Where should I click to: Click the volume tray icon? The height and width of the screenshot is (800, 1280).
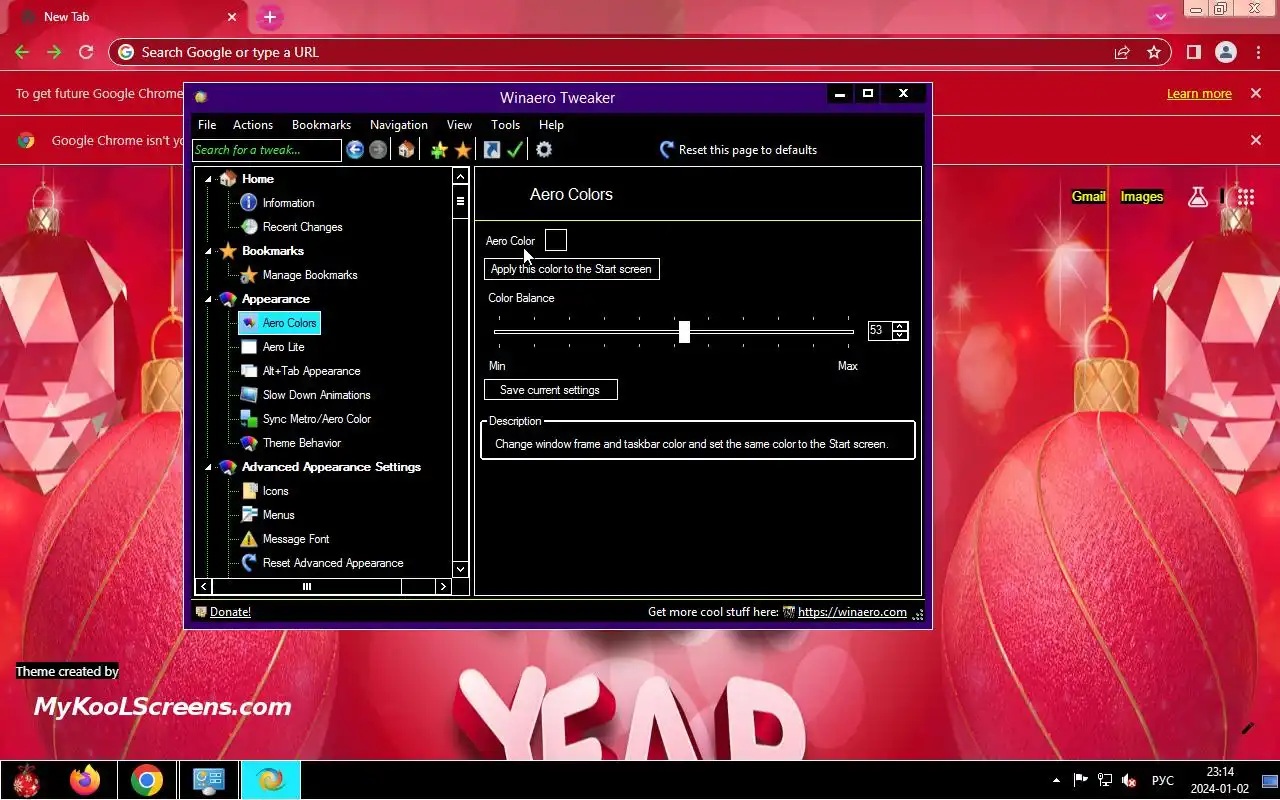[1130, 780]
